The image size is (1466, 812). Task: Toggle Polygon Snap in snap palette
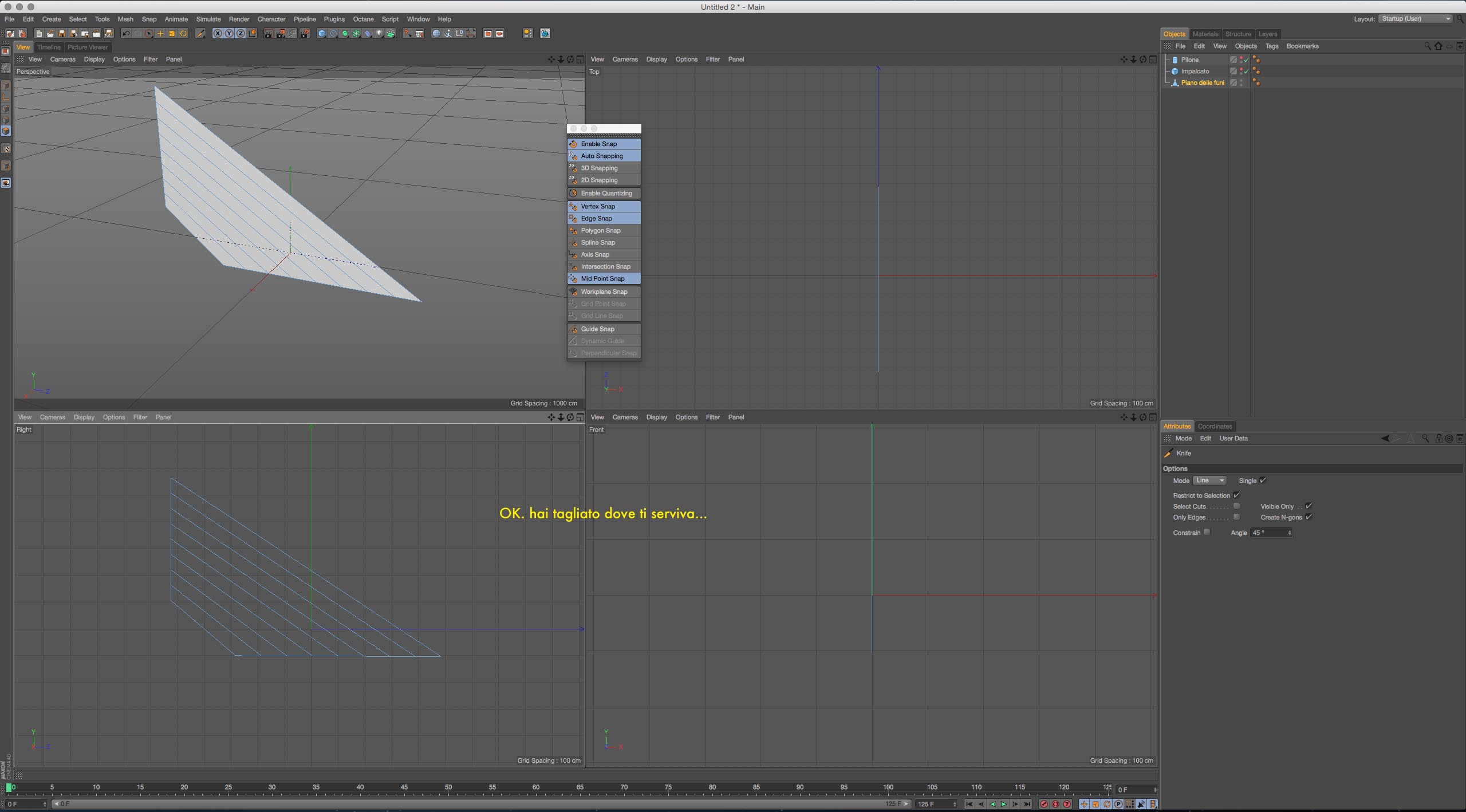(600, 230)
